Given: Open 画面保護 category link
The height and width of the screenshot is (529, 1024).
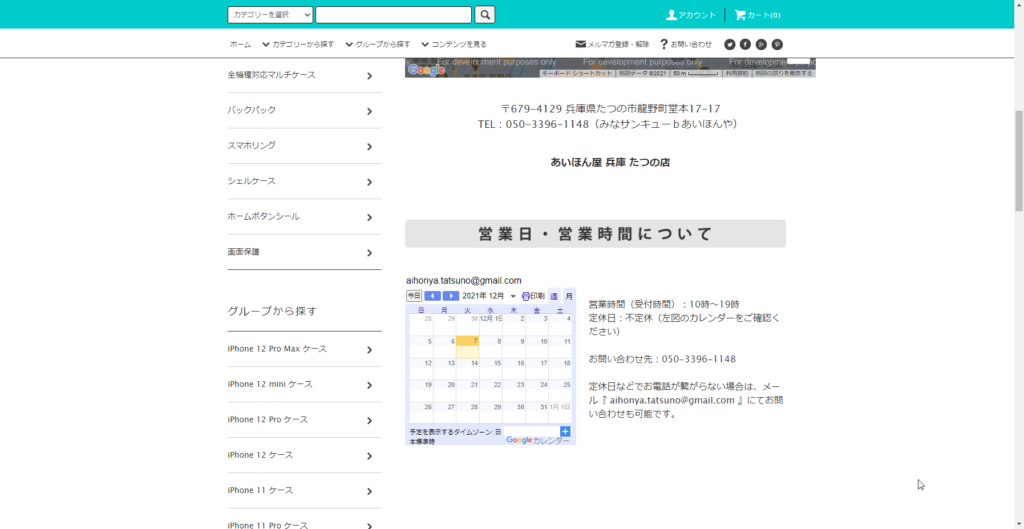Looking at the screenshot, I should 244,251.
